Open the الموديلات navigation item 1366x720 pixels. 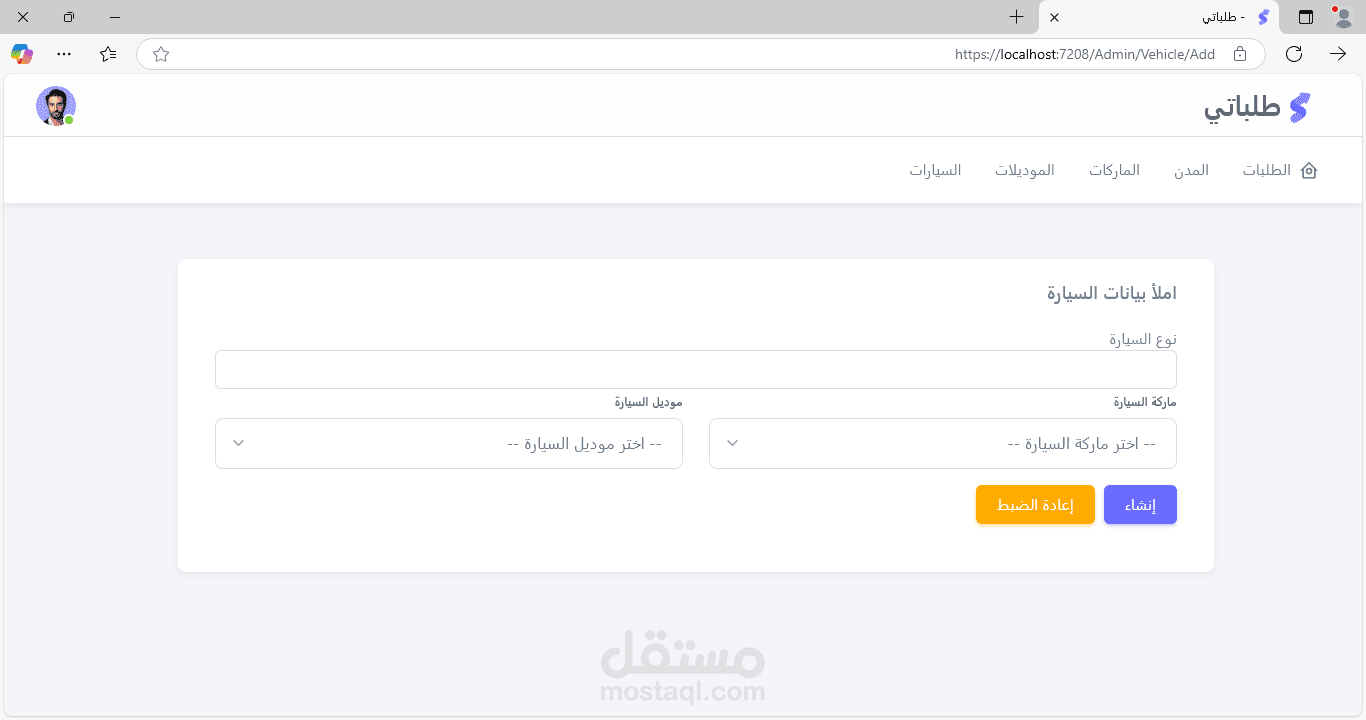(x=1024, y=170)
